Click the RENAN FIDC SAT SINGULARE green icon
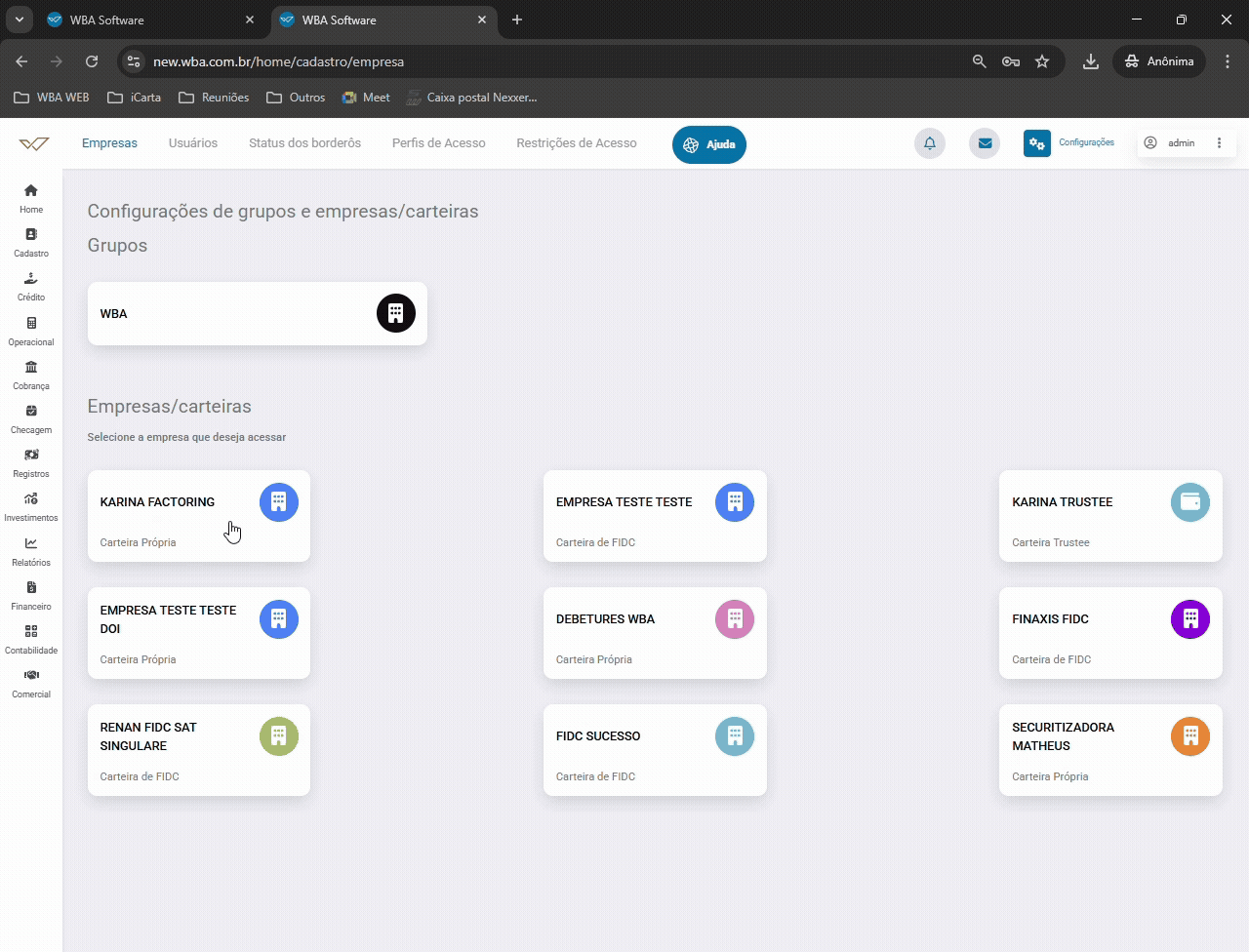Screen dimensions: 1249x952 [279, 736]
